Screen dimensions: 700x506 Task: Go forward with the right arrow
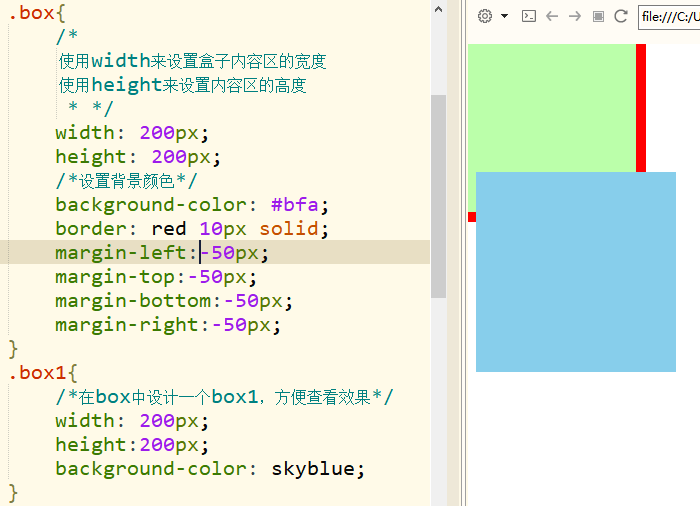pos(575,17)
